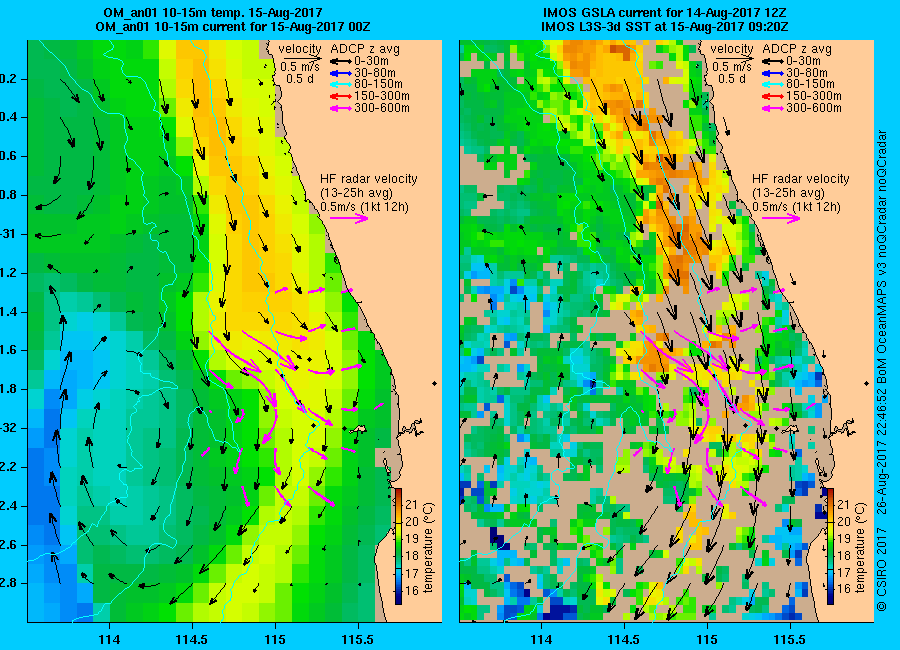The height and width of the screenshot is (650, 900).
Task: Click 'velocity' label on the OM_an01 map
Action: coord(300,49)
